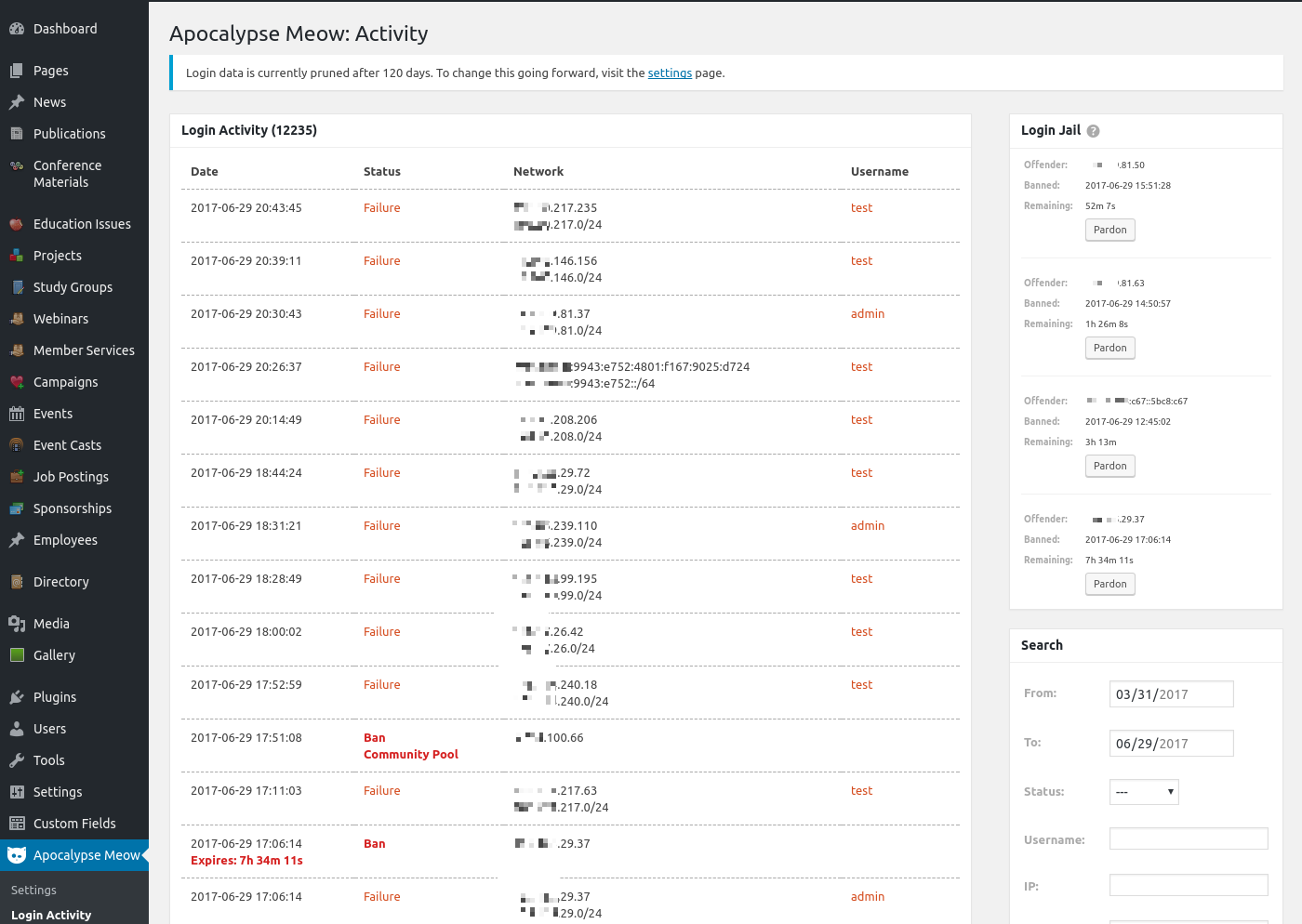Click the Ban status at 17:06:14

375,844
